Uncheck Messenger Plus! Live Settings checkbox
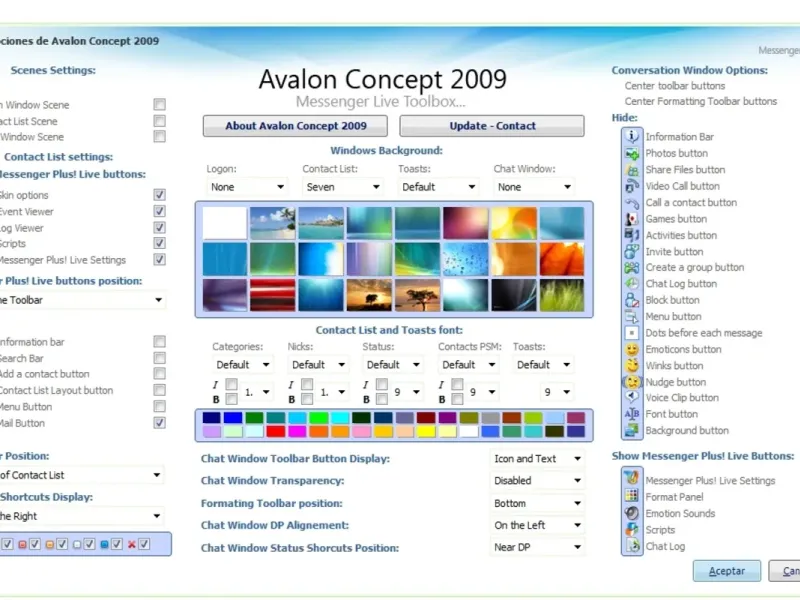The image size is (800, 600). tap(159, 260)
